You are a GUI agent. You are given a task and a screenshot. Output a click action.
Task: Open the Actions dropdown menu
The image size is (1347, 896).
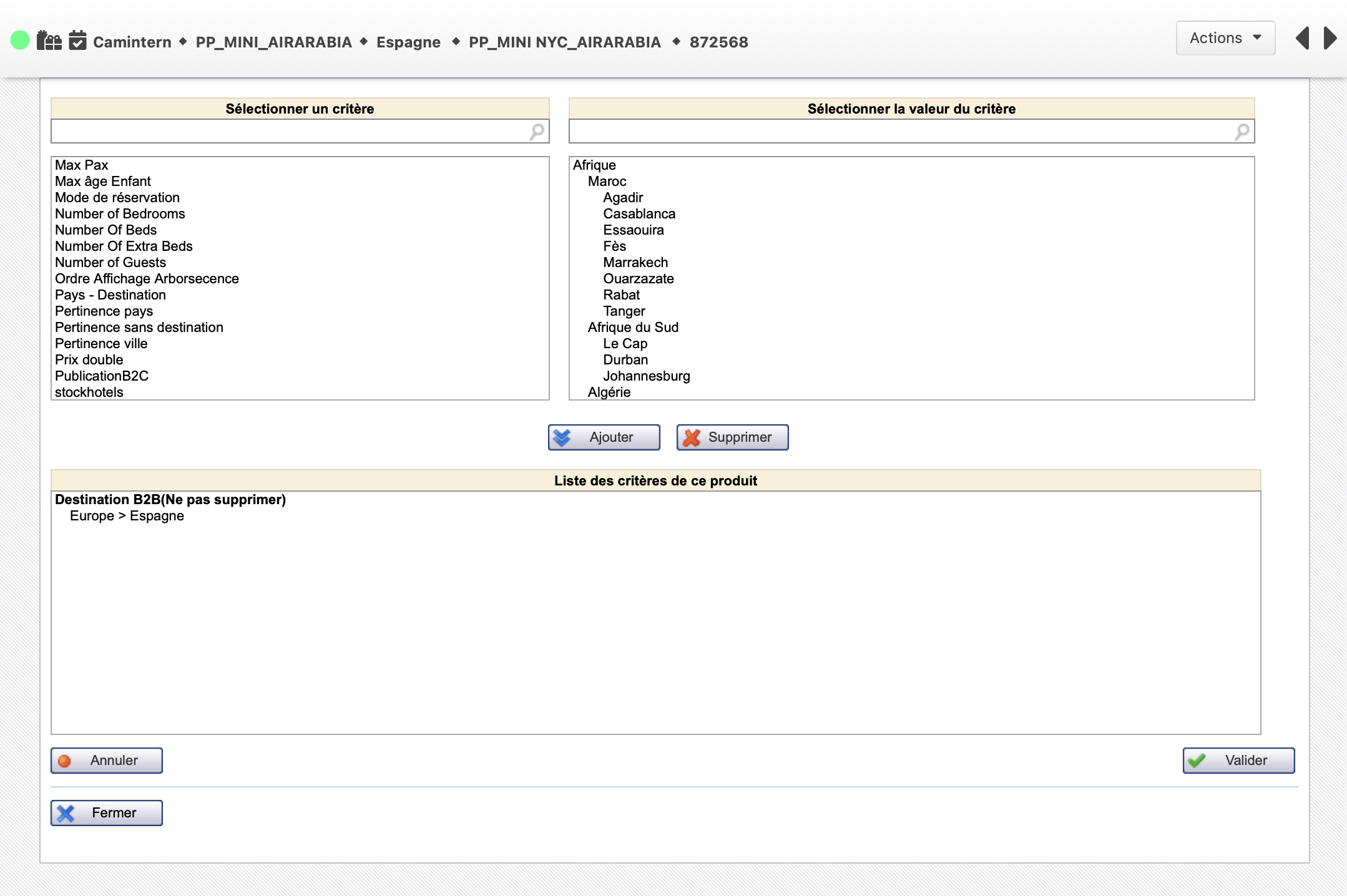pyautogui.click(x=1225, y=39)
